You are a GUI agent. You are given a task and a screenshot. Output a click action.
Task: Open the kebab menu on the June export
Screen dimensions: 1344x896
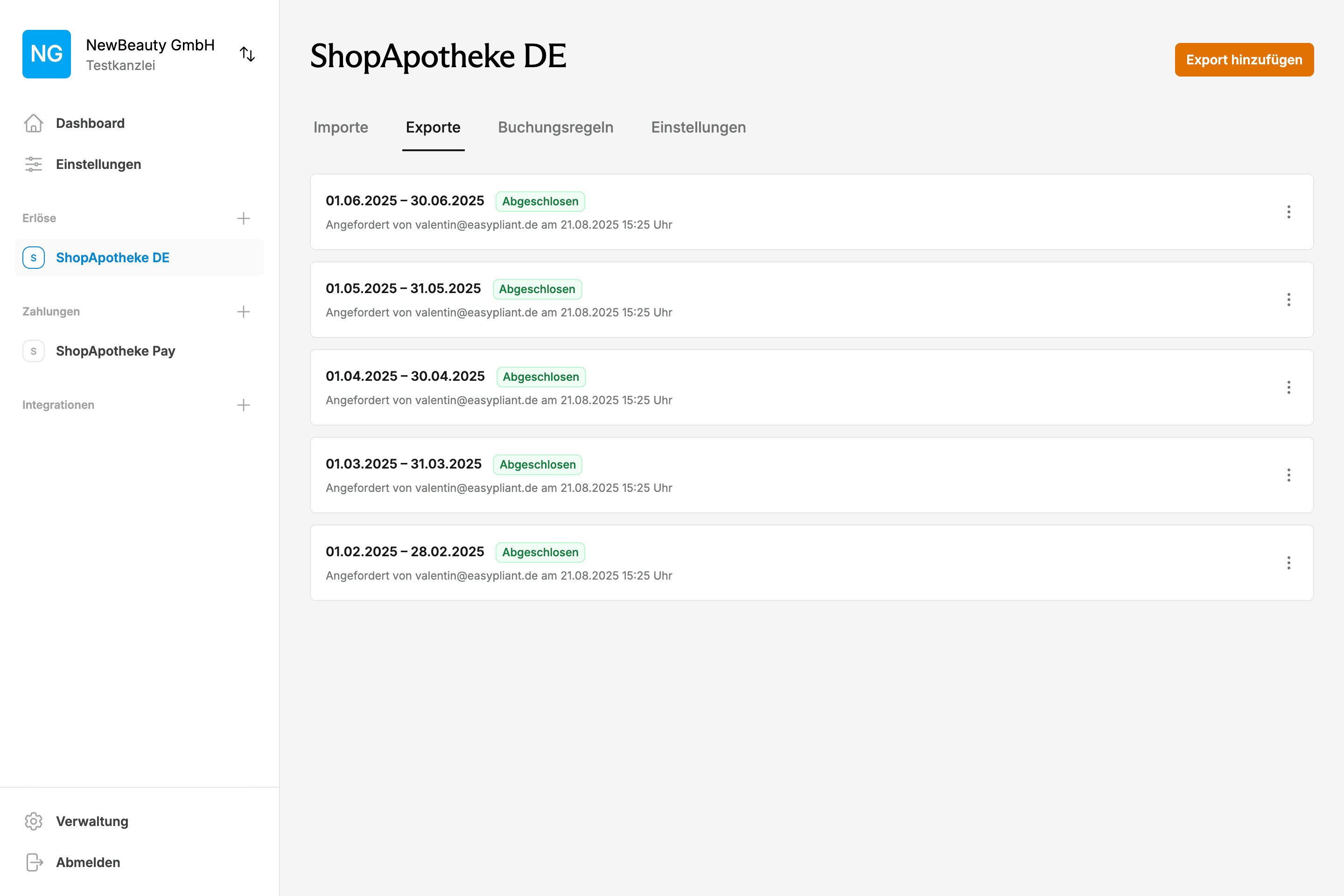click(1289, 212)
